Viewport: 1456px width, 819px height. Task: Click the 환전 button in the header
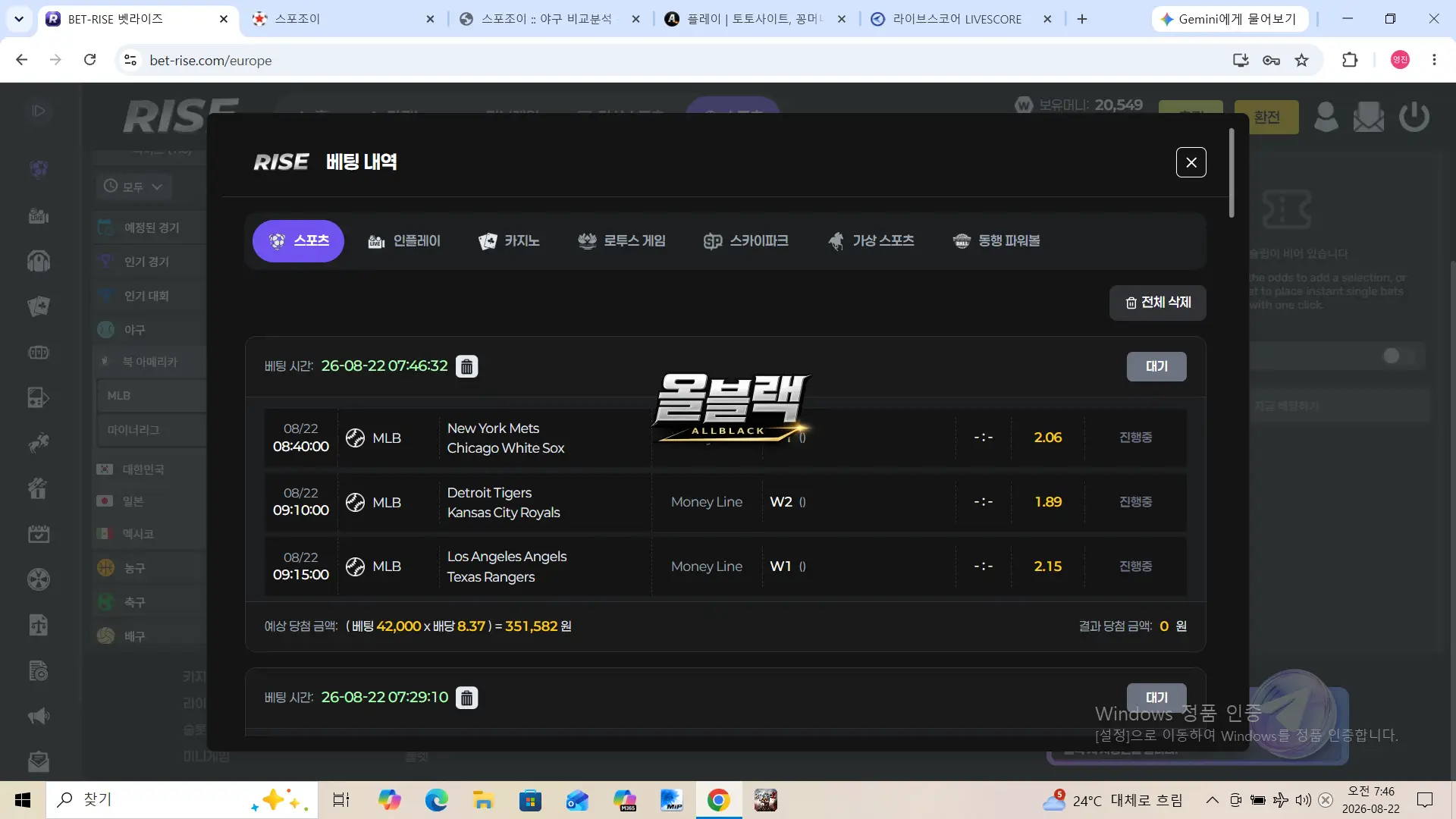pyautogui.click(x=1266, y=117)
